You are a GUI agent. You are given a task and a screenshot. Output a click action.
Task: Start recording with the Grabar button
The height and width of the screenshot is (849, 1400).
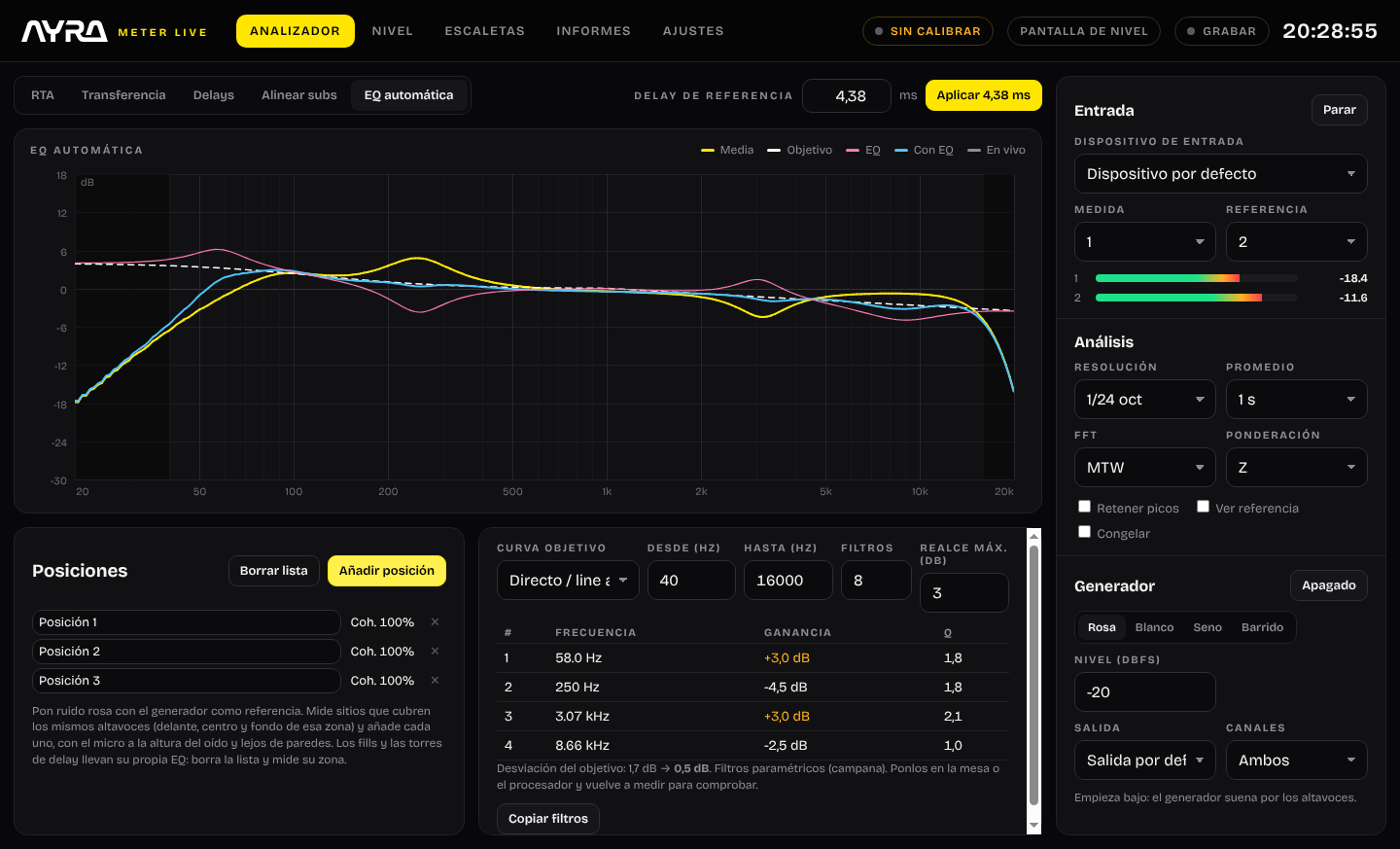[x=1221, y=31]
